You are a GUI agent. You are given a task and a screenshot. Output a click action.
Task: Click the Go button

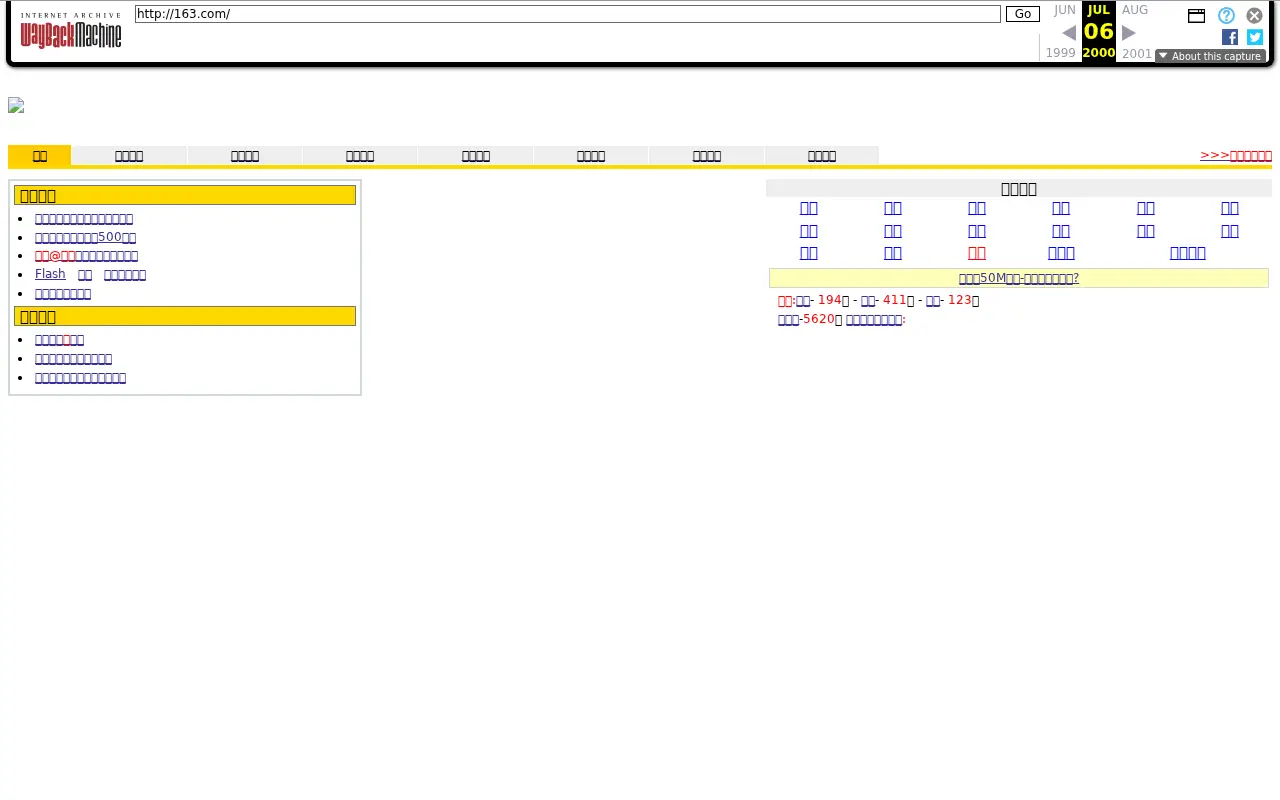click(1023, 14)
